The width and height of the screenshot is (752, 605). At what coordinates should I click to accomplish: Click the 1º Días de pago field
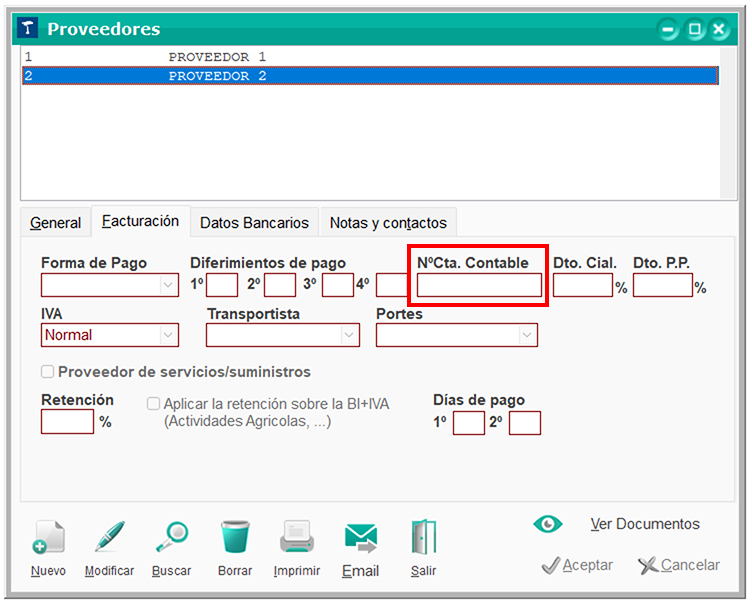(469, 423)
